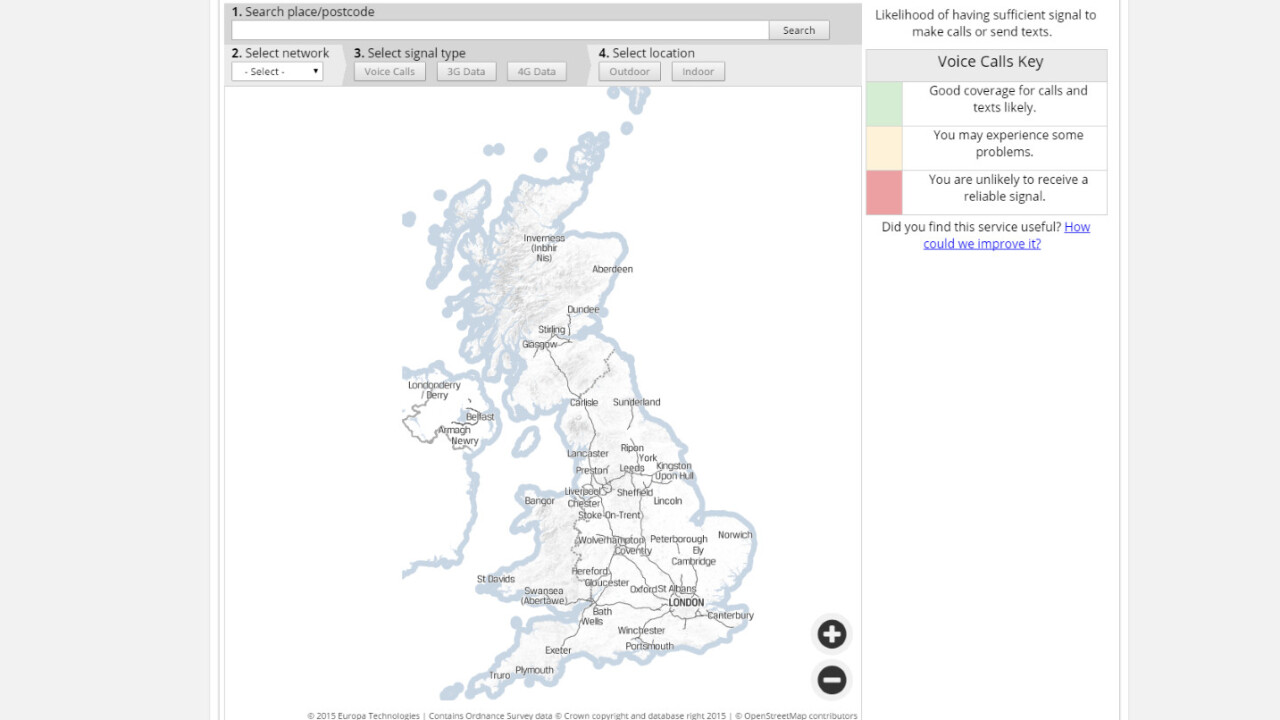Switch signal type to 4G Data
The height and width of the screenshot is (720, 1280).
[536, 71]
